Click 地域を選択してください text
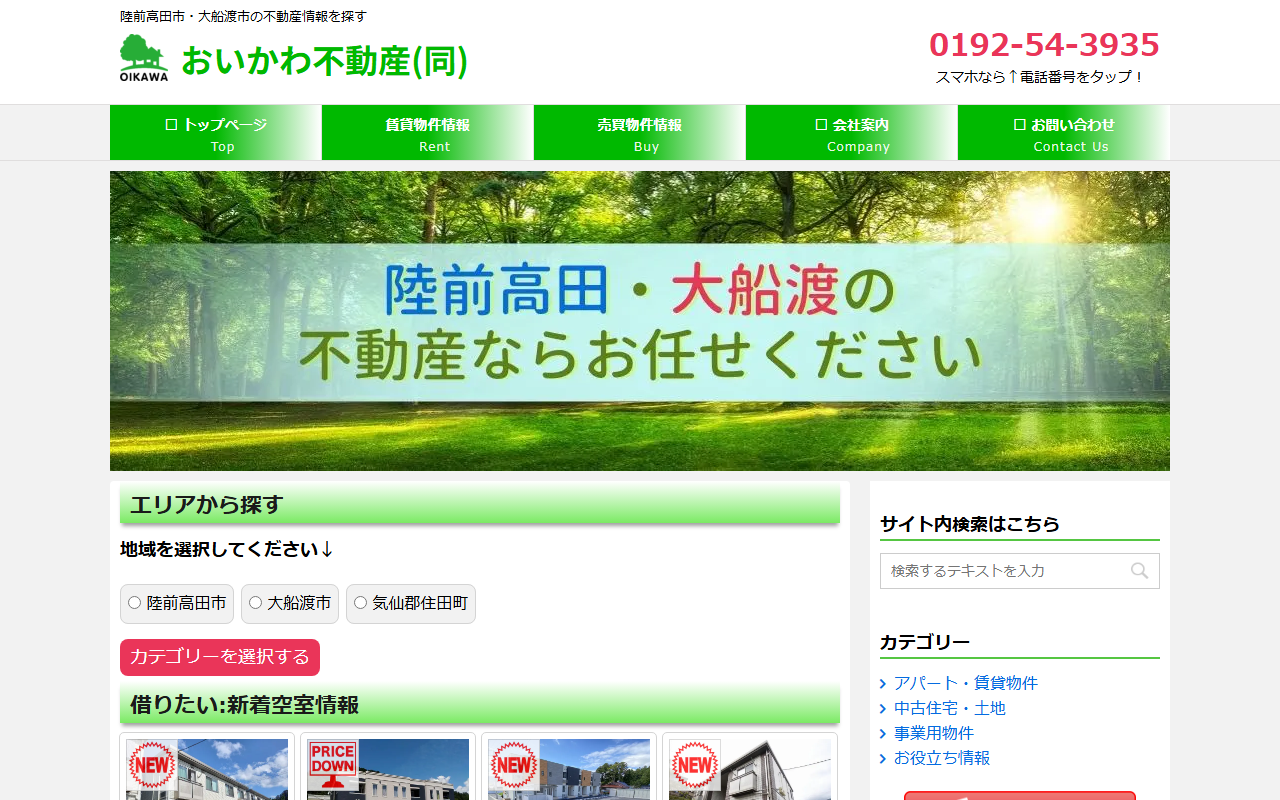1280x800 pixels. 227,549
